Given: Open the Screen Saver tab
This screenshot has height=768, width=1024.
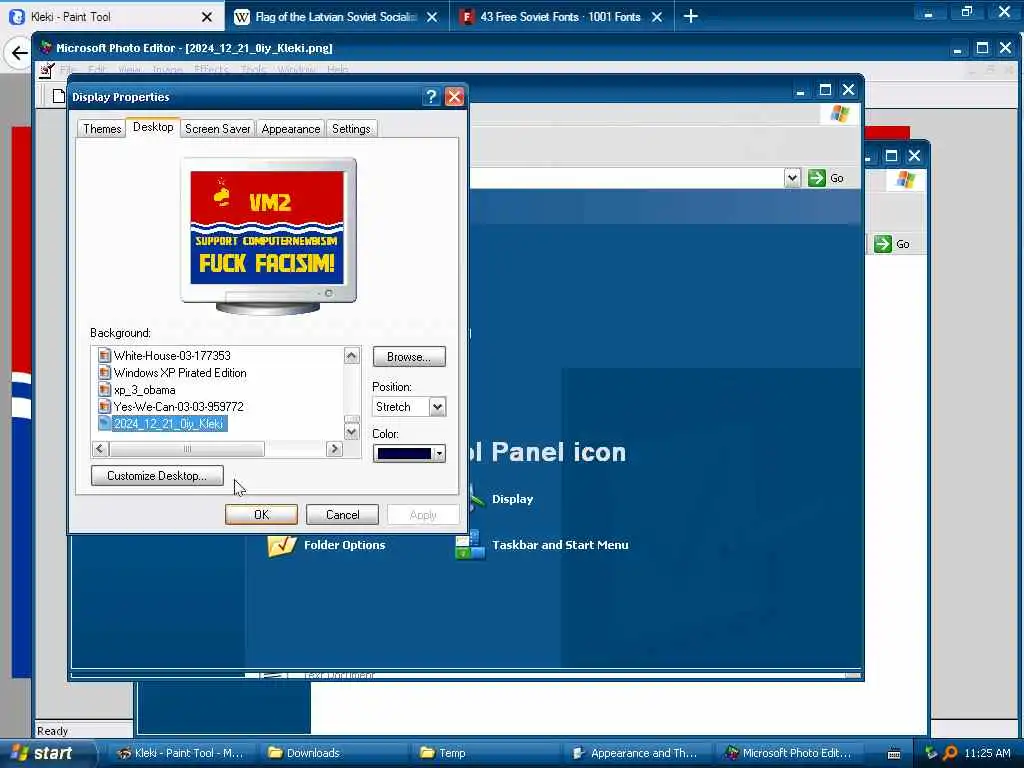Looking at the screenshot, I should (217, 129).
